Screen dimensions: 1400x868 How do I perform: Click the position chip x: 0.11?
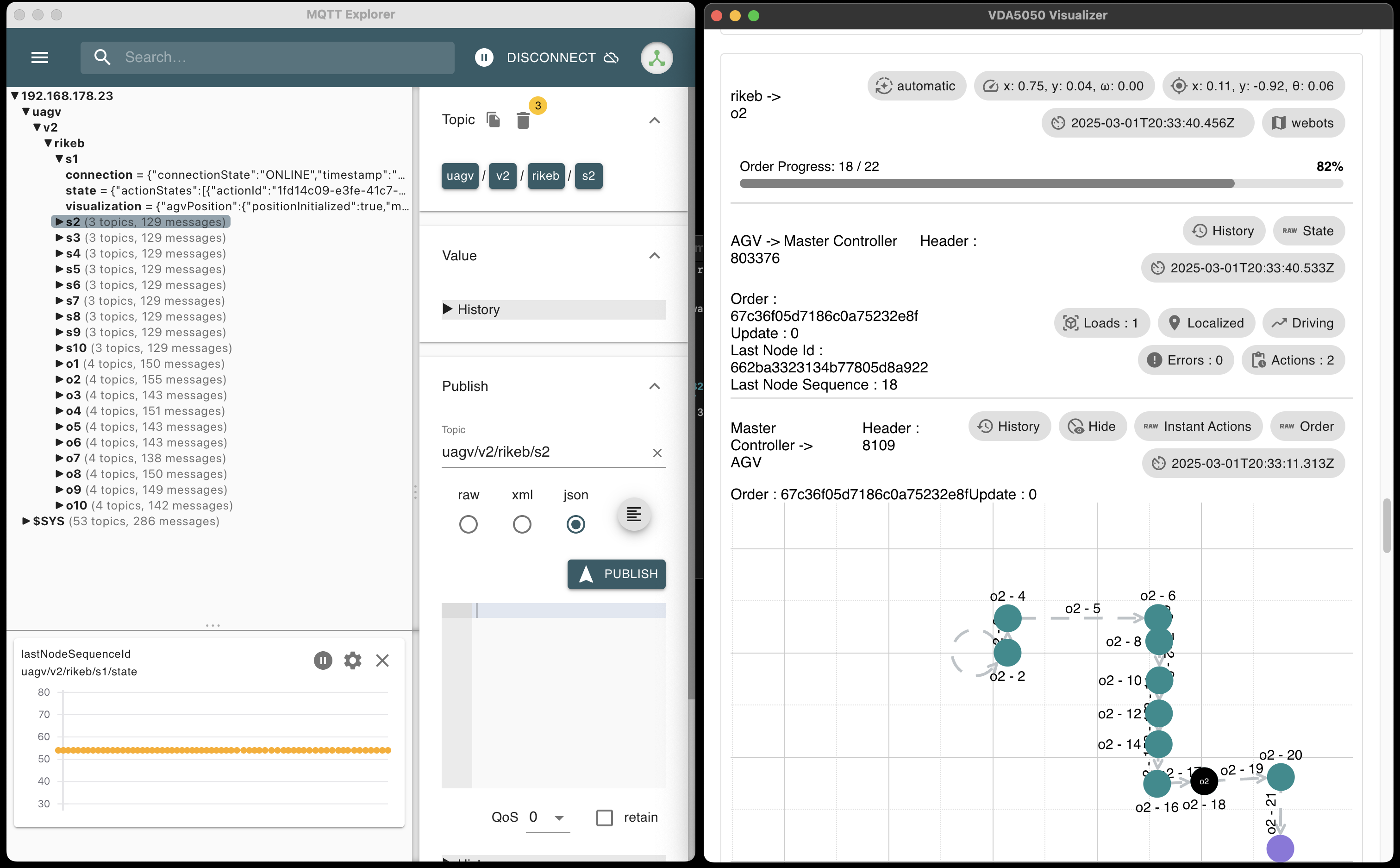(1254, 86)
